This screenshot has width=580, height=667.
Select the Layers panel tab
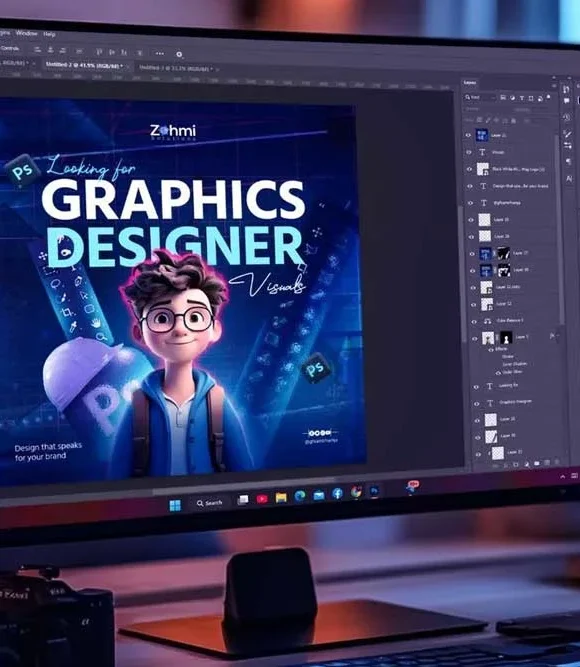(x=470, y=83)
